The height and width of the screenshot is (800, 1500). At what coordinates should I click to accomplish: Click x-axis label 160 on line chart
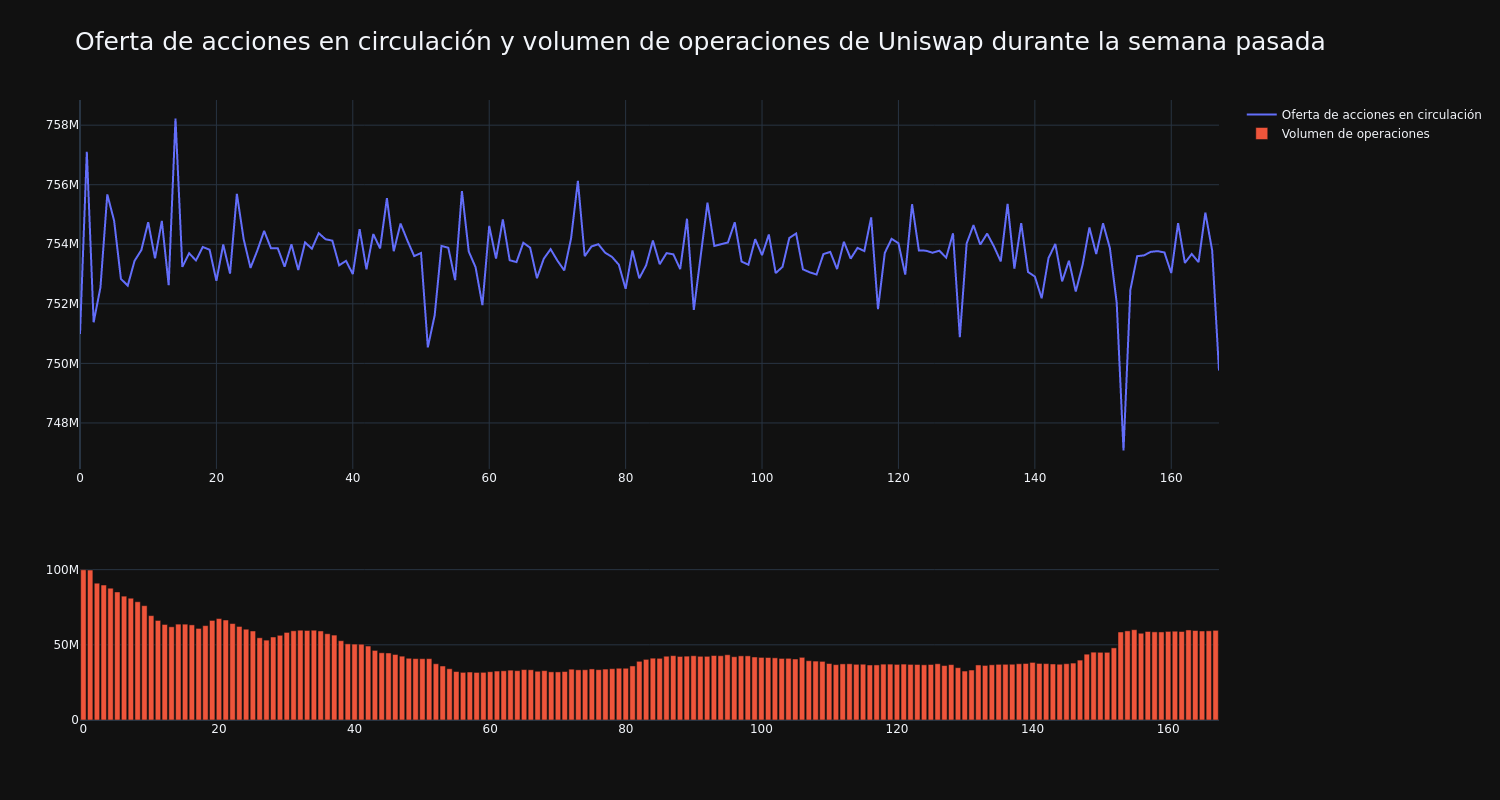[x=1171, y=478]
